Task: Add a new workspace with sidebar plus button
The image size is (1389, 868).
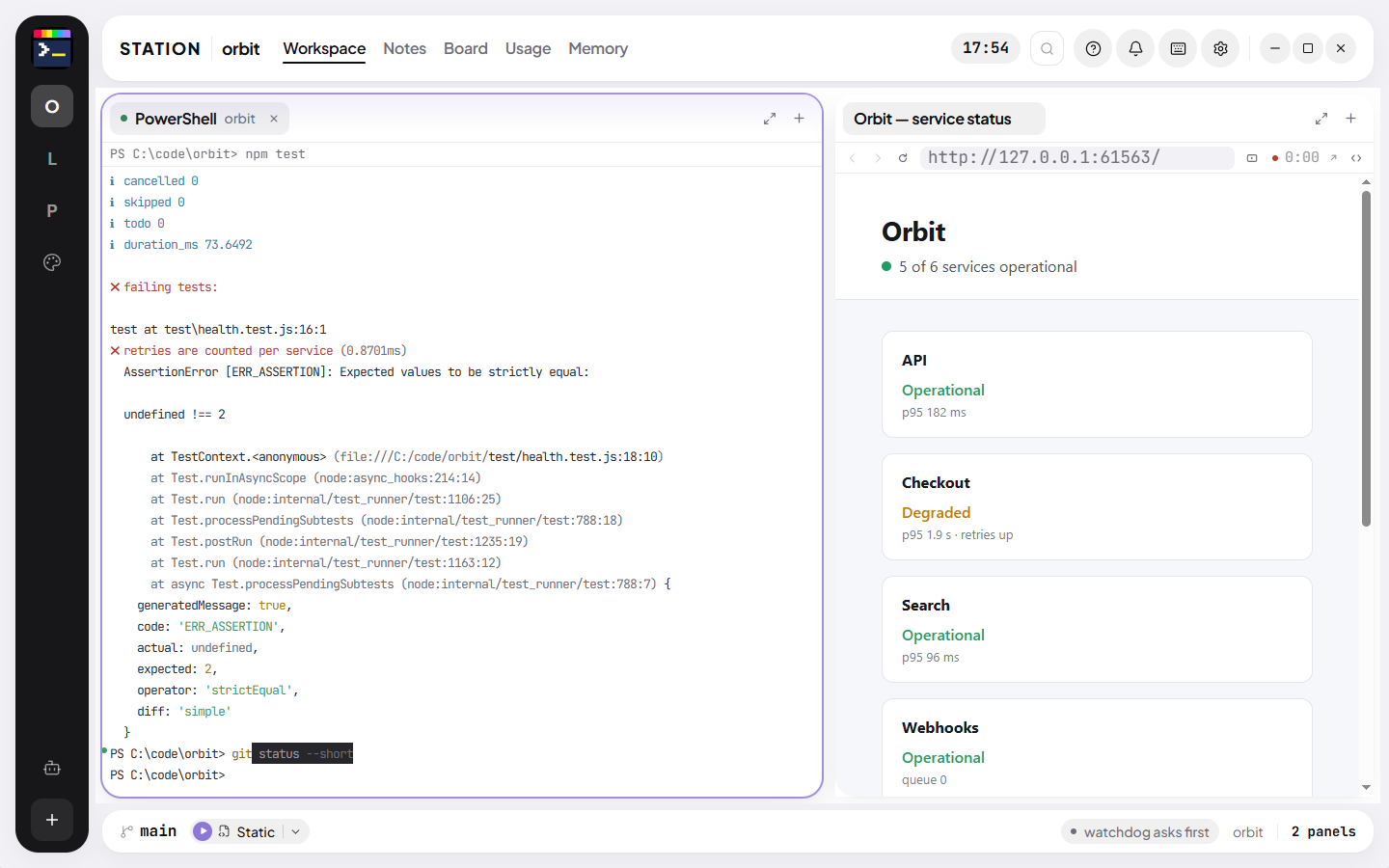Action: tap(52, 820)
